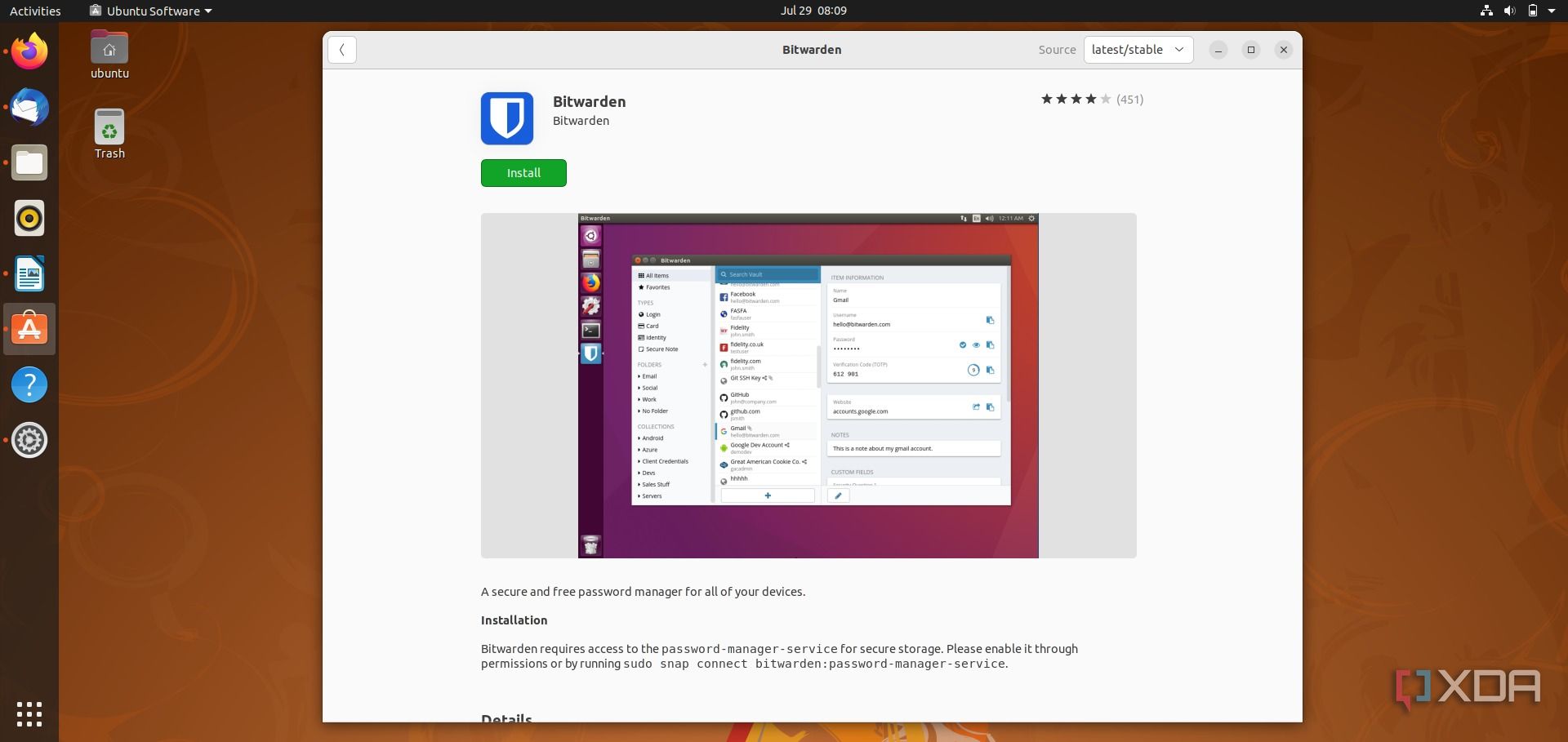
Task: Open the Trash icon on desktop
Action: 109,135
